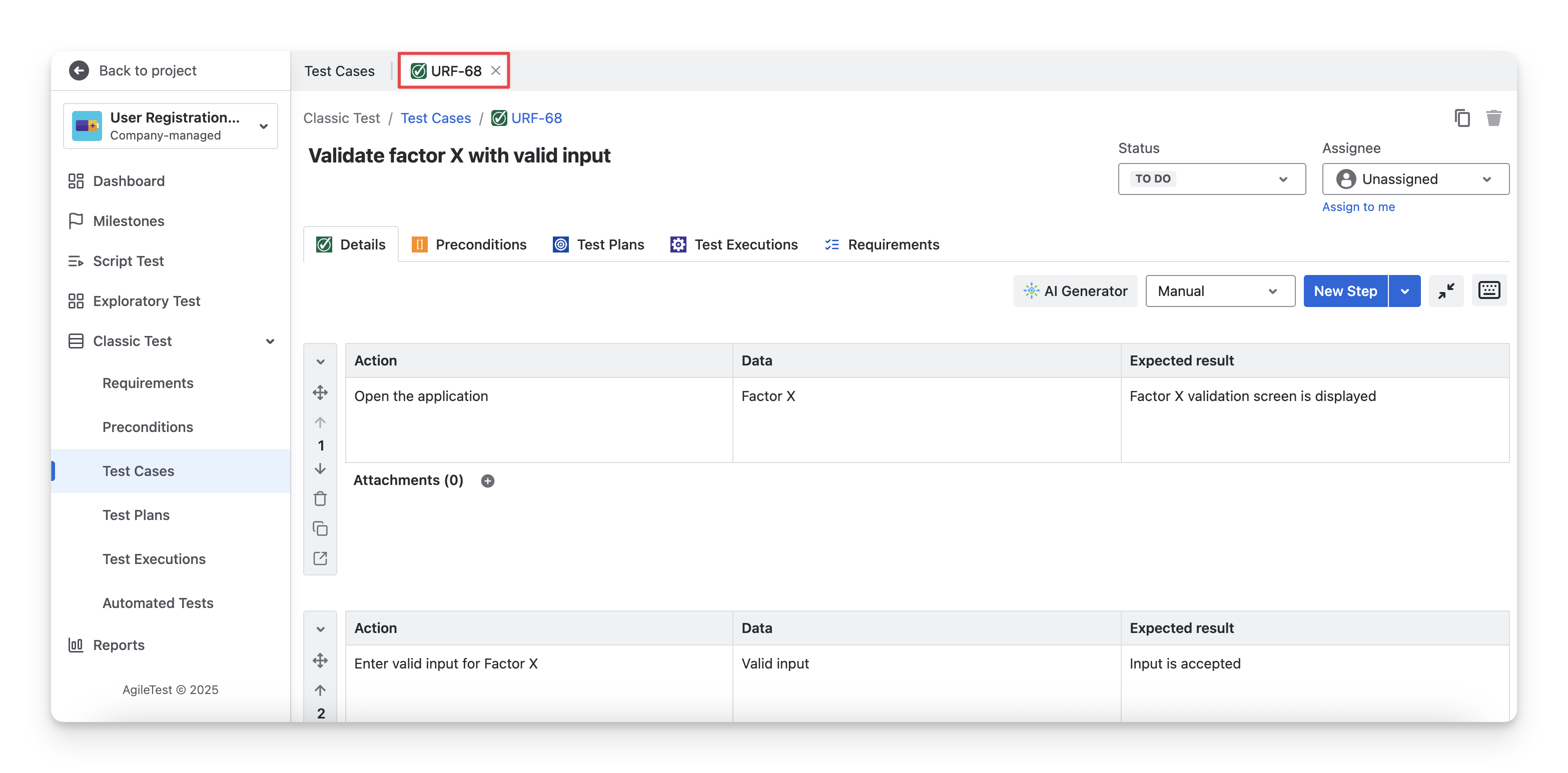This screenshot has height=773, width=1568.
Task: Expand the Manual step type dropdown
Action: 1220,291
